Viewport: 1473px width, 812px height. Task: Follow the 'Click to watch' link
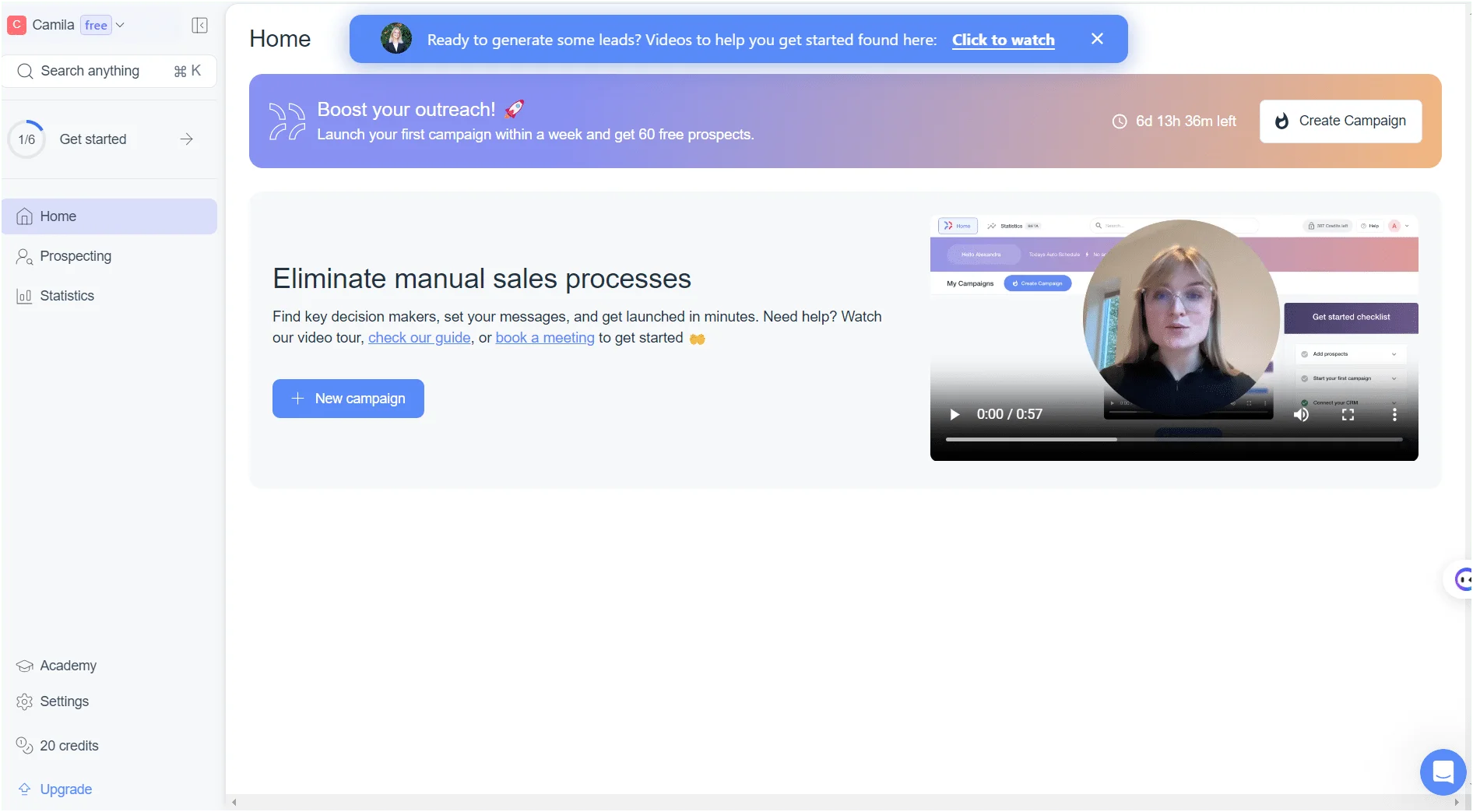1003,40
